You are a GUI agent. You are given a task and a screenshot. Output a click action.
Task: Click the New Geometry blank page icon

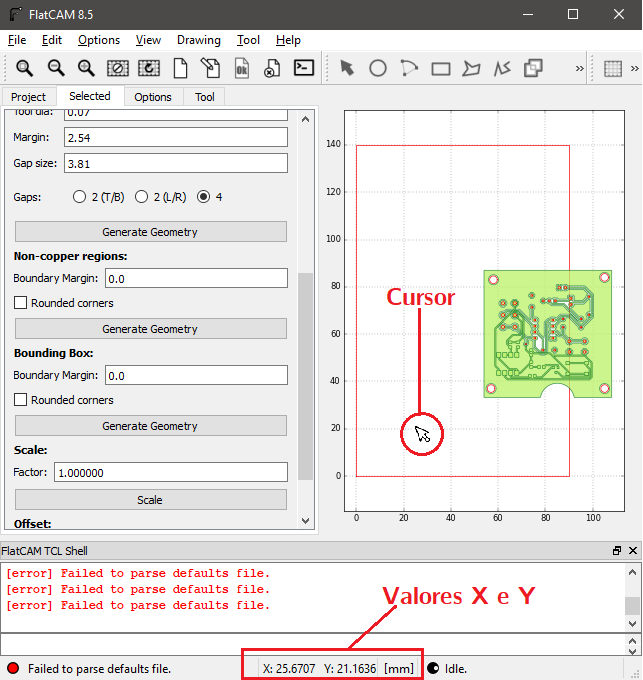(x=180, y=68)
